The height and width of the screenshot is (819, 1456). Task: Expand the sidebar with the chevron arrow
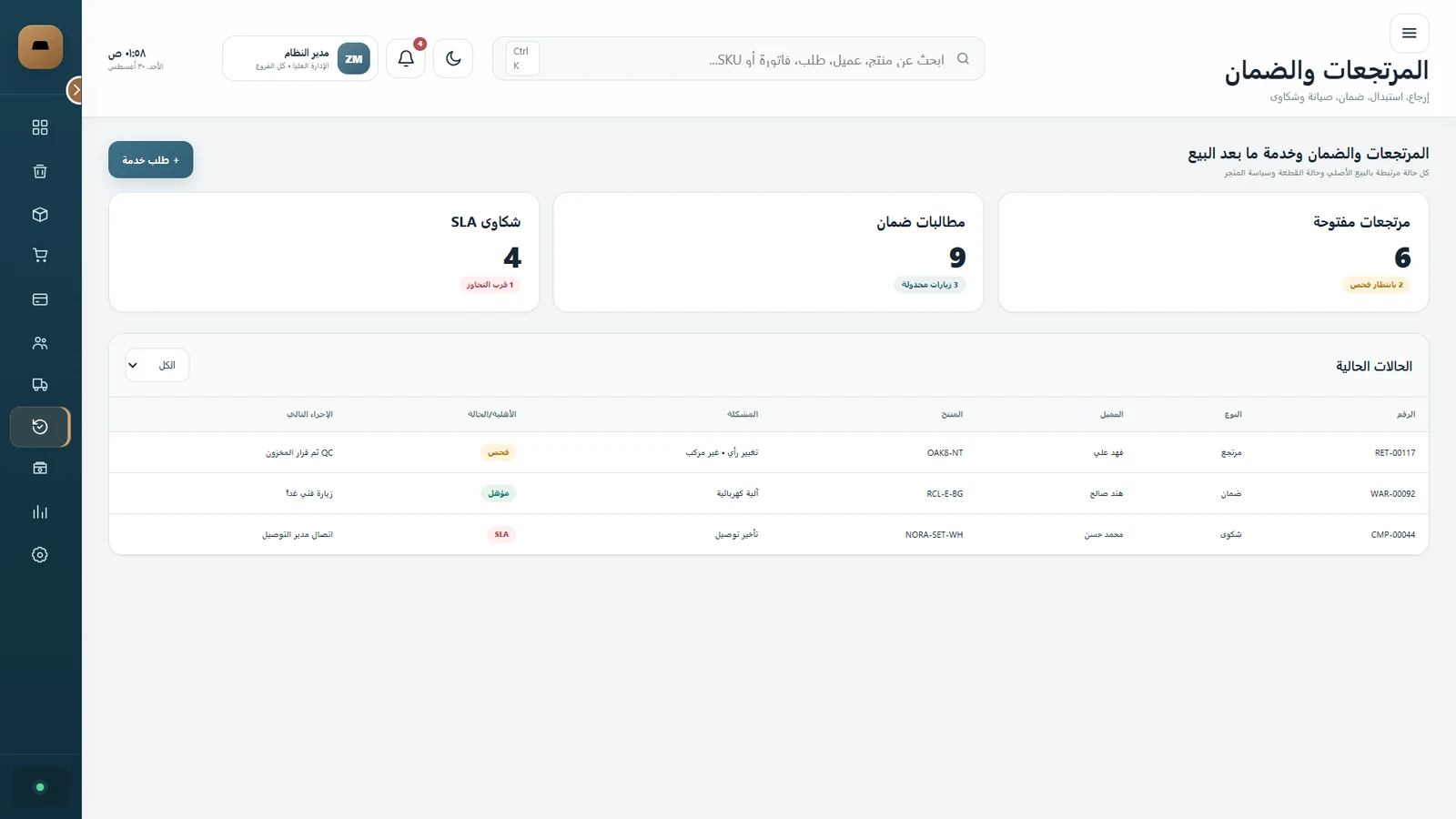76,90
